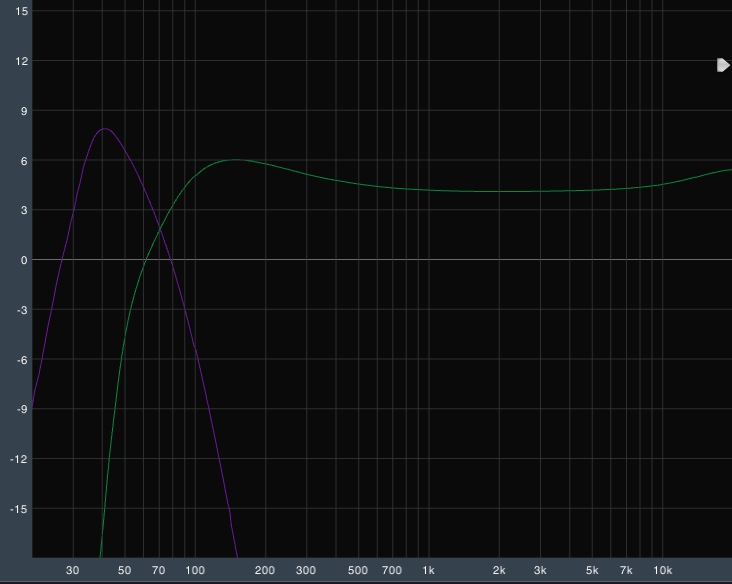Click the 0 dB label on gain axis
Image resolution: width=732 pixels, height=584 pixels.
coord(24,260)
